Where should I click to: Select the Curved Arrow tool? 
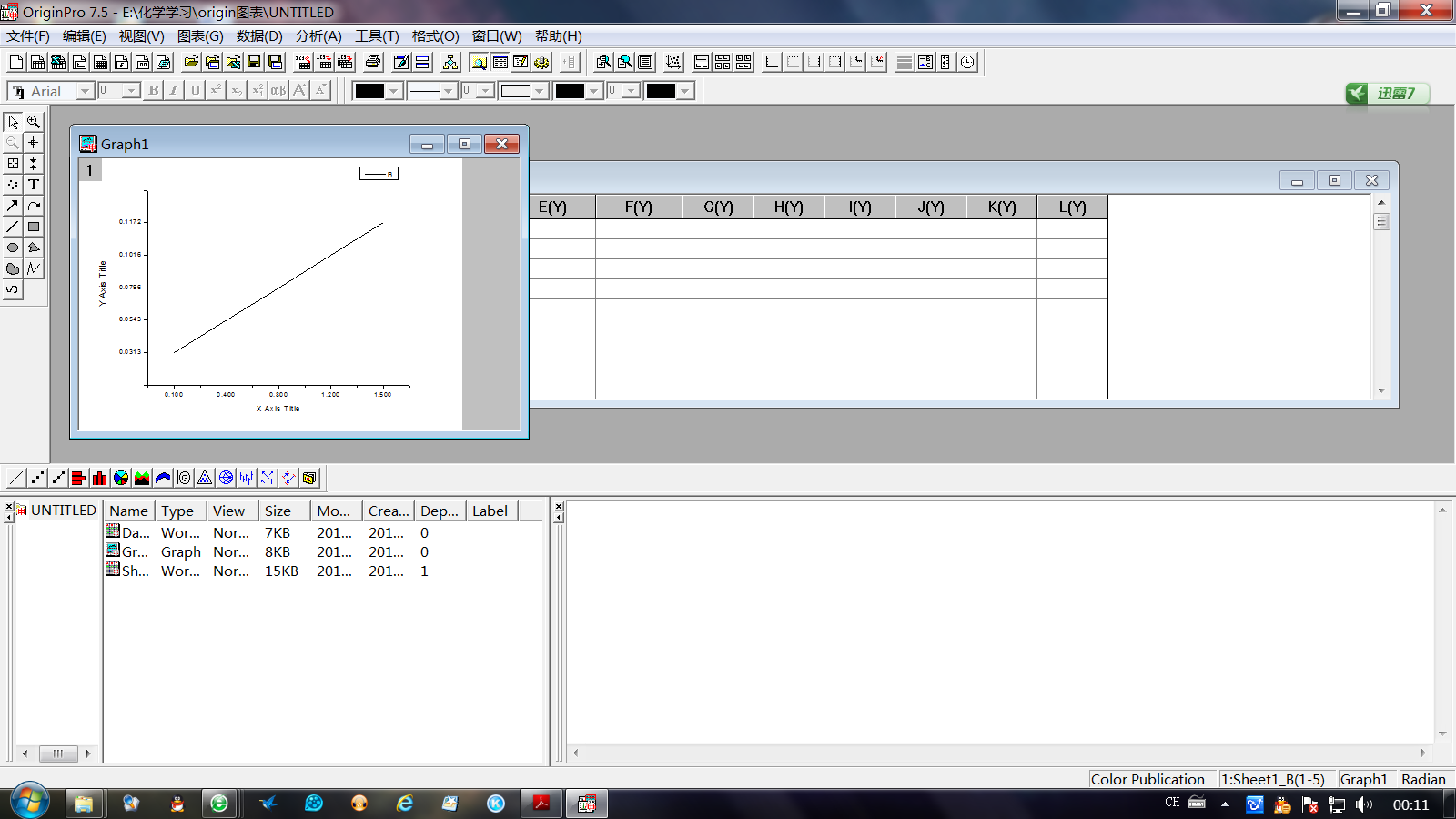(x=34, y=206)
